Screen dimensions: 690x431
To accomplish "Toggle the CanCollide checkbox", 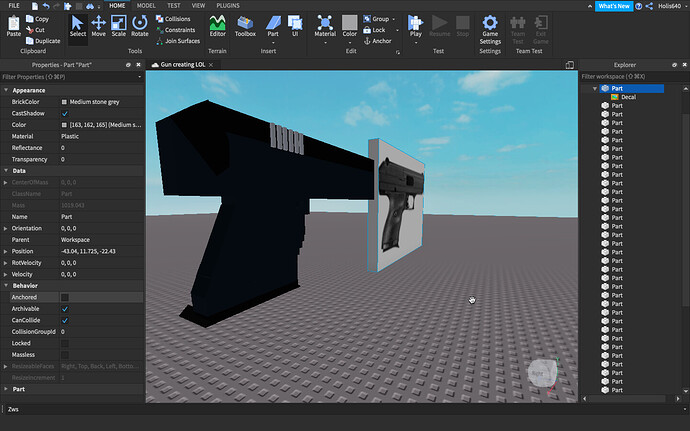I will tap(65, 320).
